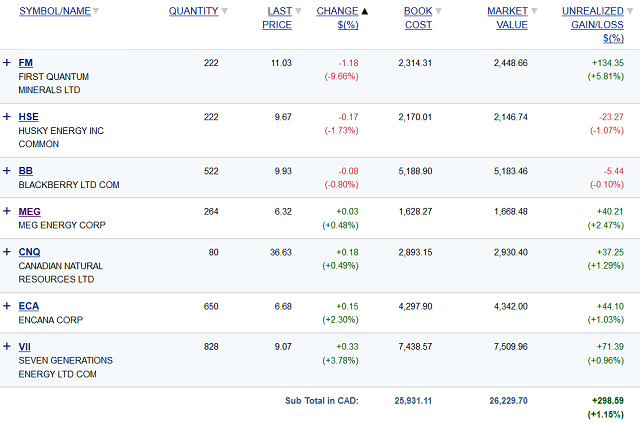Expand the HSE holding details
Viewport: 640px width, 423px height.
[7, 117]
